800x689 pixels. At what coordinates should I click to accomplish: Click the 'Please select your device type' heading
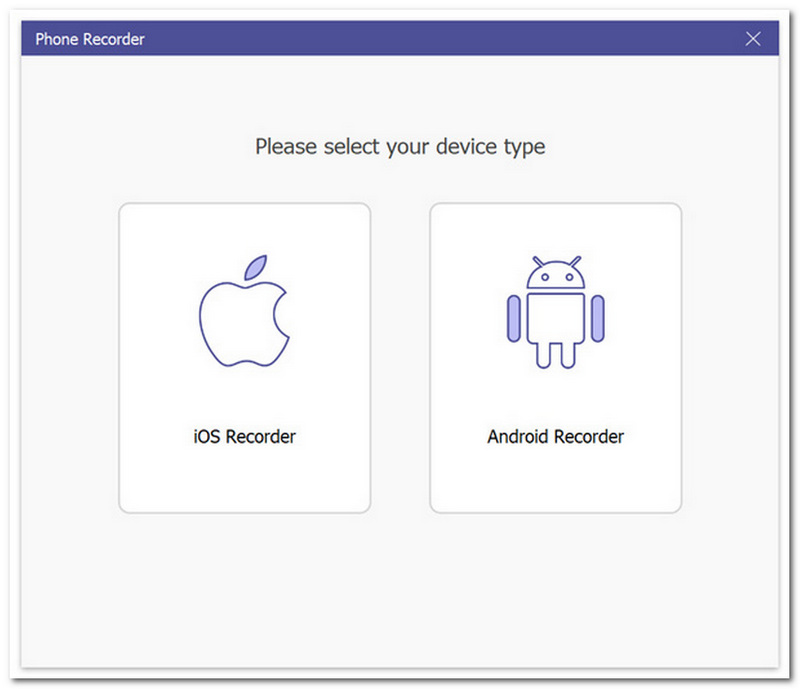[x=400, y=147]
